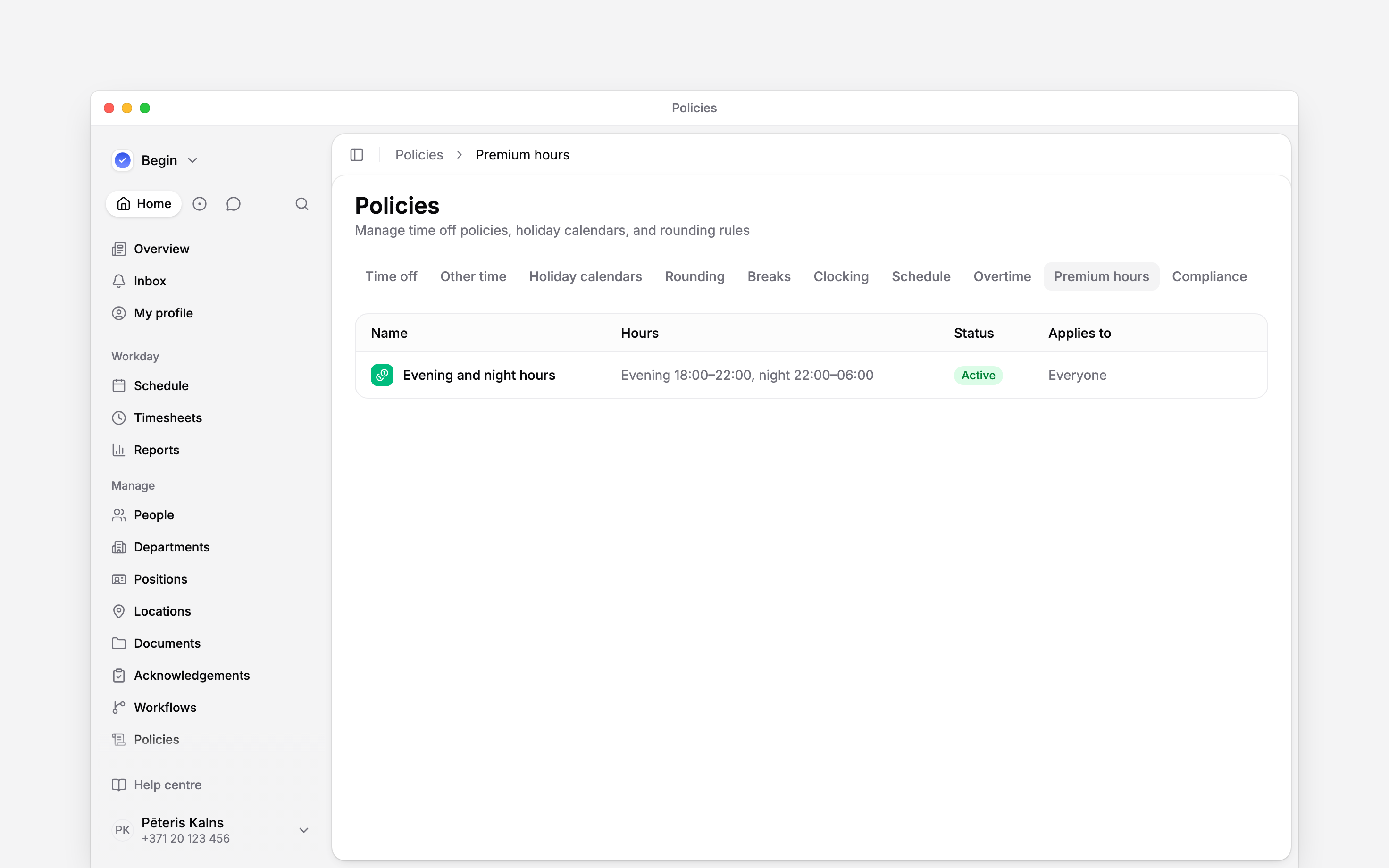
Task: Click the PK user avatar
Action: point(123,830)
